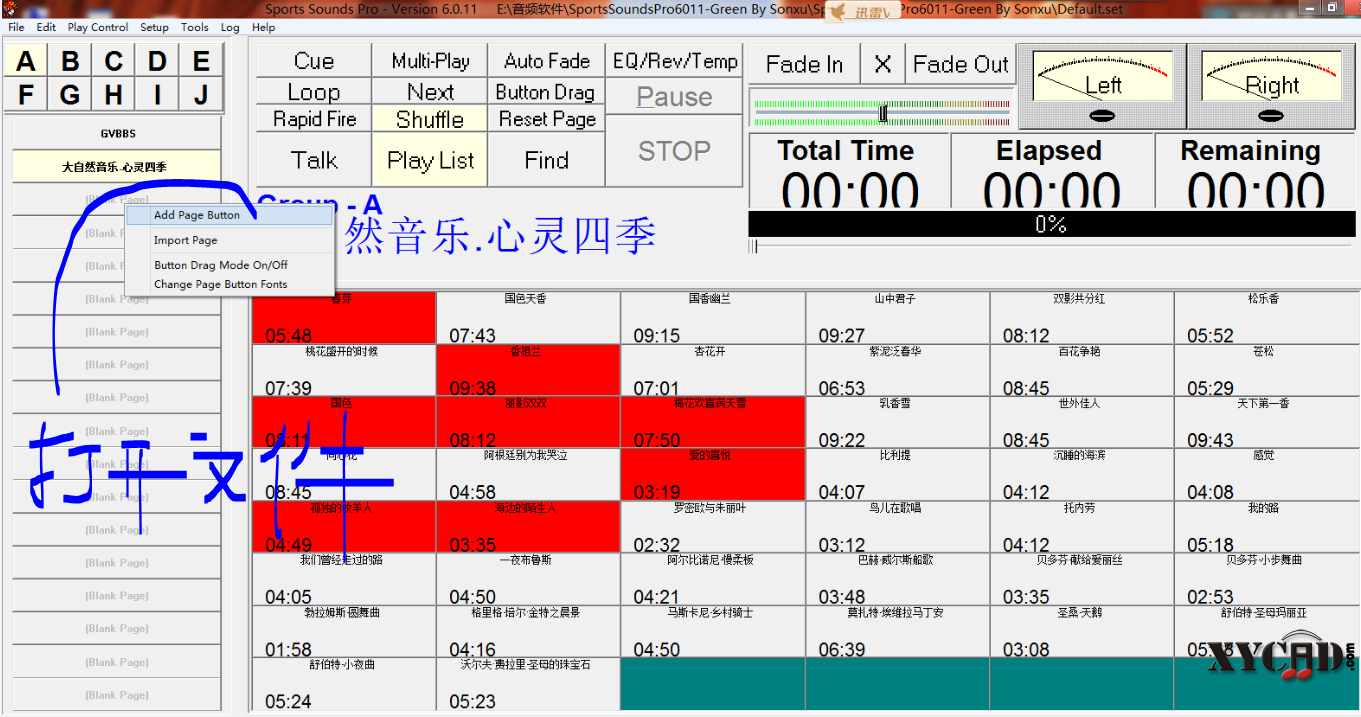Toggle Auto Fade
This screenshot has width=1361, height=717.
pyautogui.click(x=547, y=61)
